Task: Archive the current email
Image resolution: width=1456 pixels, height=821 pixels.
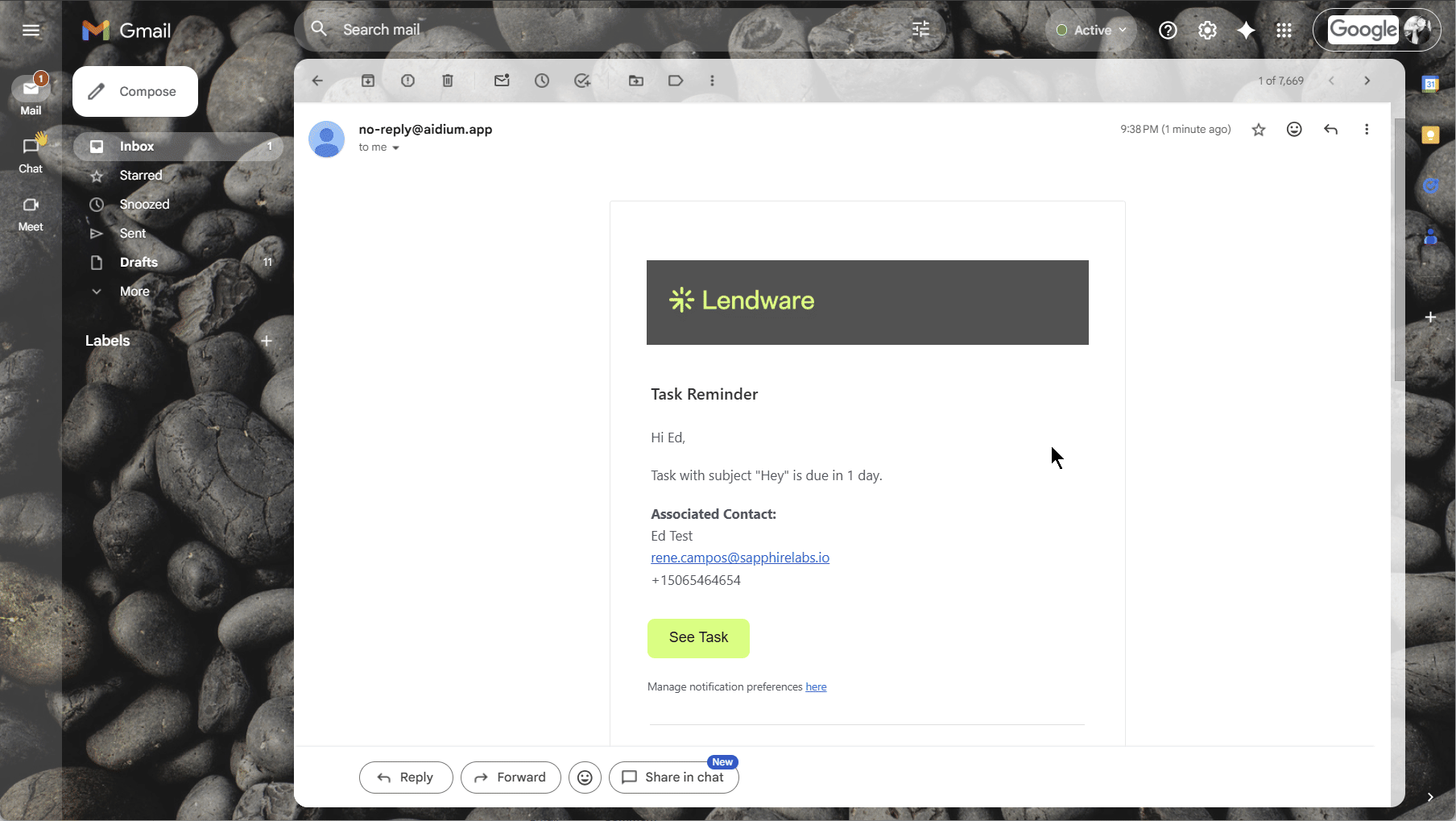Action: point(369,81)
